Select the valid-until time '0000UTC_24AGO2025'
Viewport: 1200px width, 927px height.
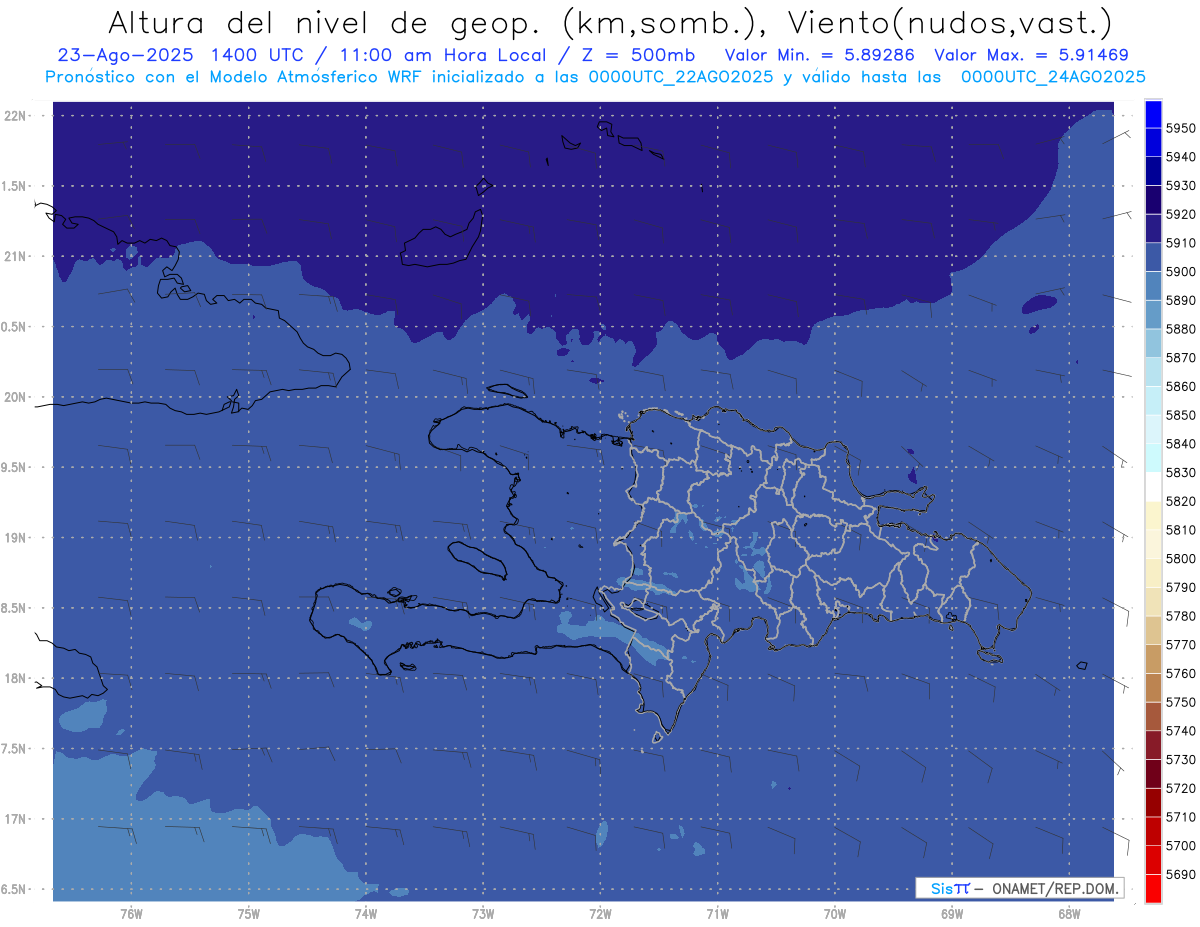(1053, 77)
